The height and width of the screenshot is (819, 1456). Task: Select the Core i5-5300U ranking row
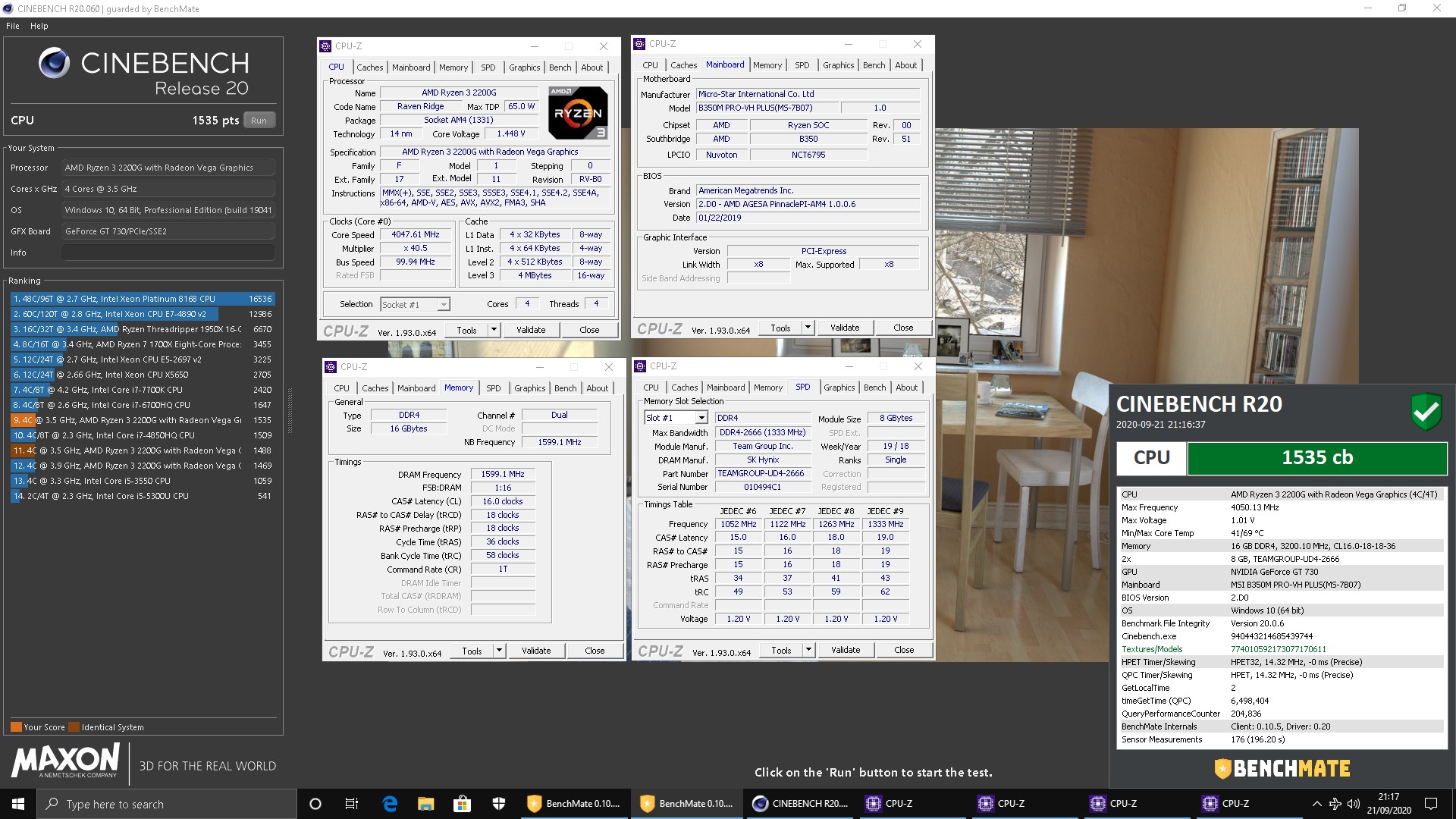click(x=143, y=496)
